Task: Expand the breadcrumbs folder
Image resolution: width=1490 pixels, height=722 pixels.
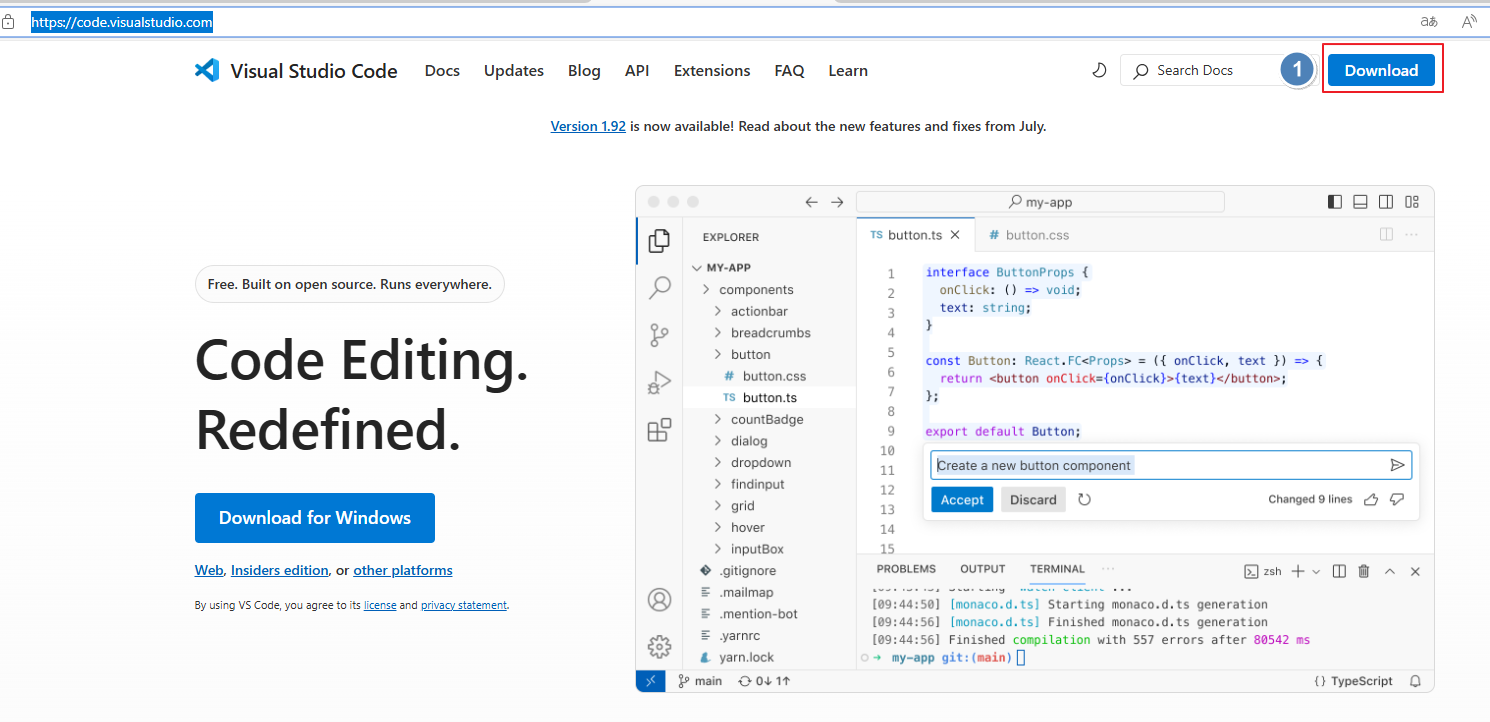Action: coord(718,333)
